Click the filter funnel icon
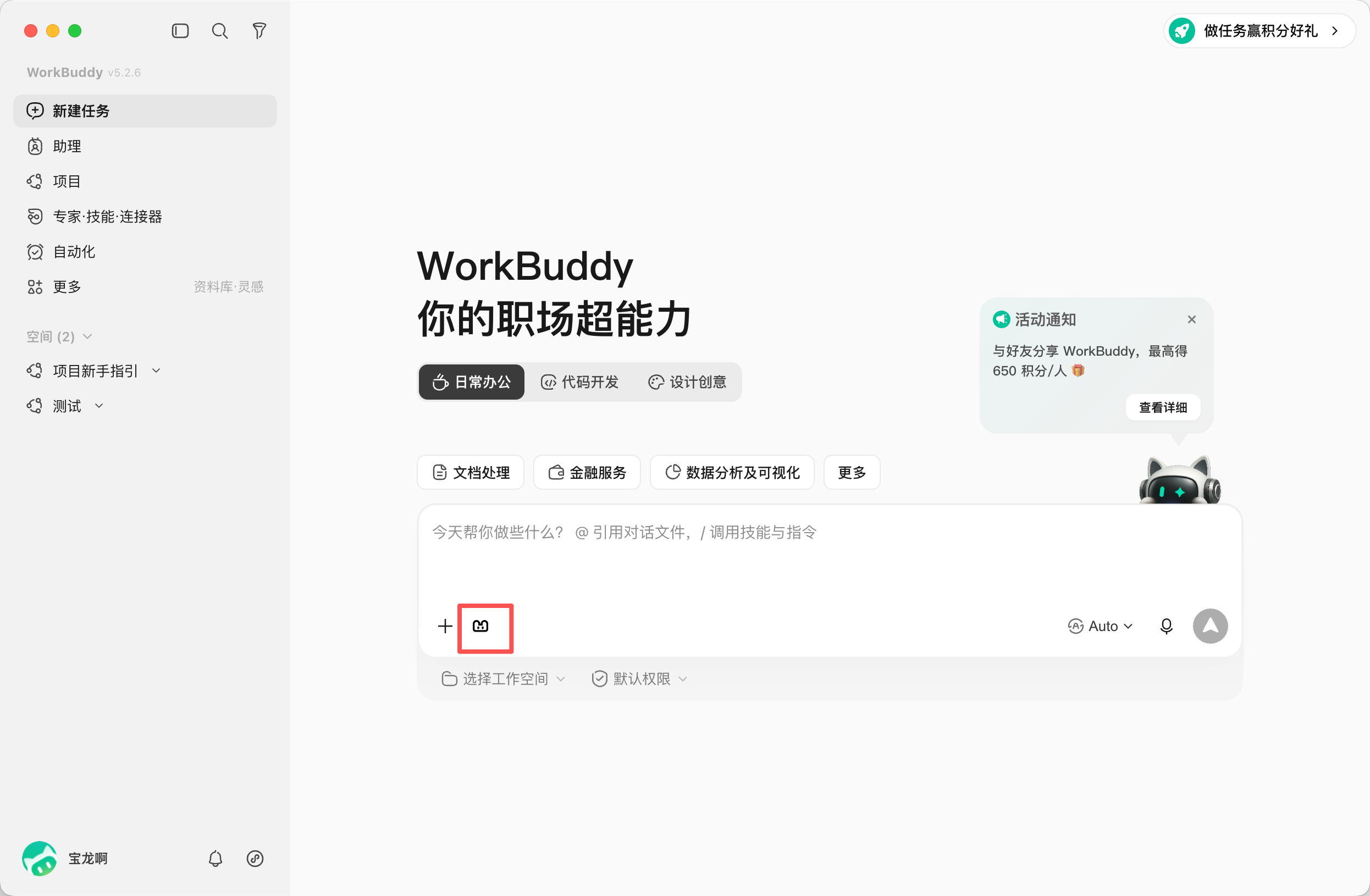Viewport: 1370px width, 896px height. (259, 30)
